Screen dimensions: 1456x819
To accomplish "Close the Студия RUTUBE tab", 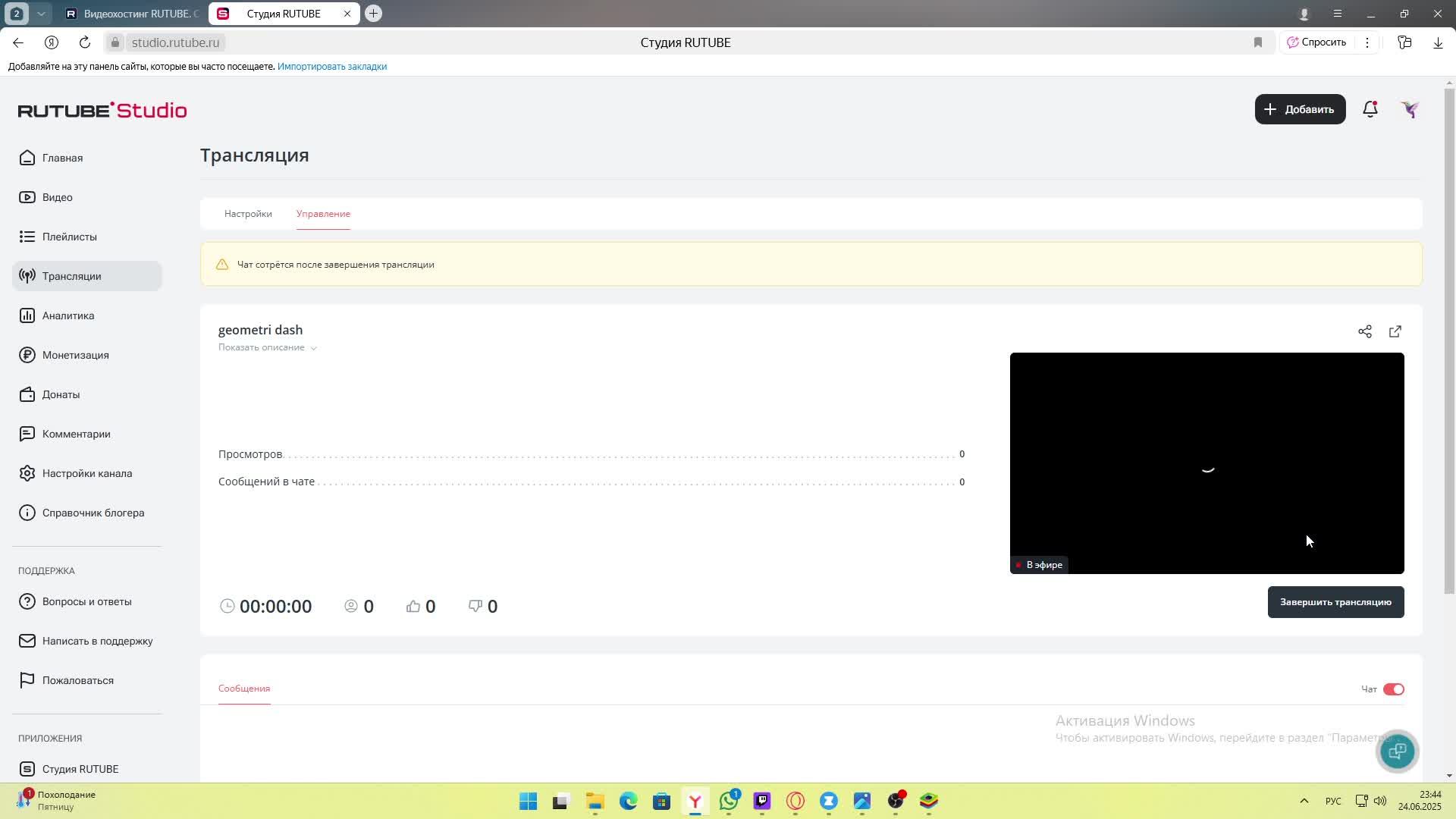I will (x=347, y=14).
